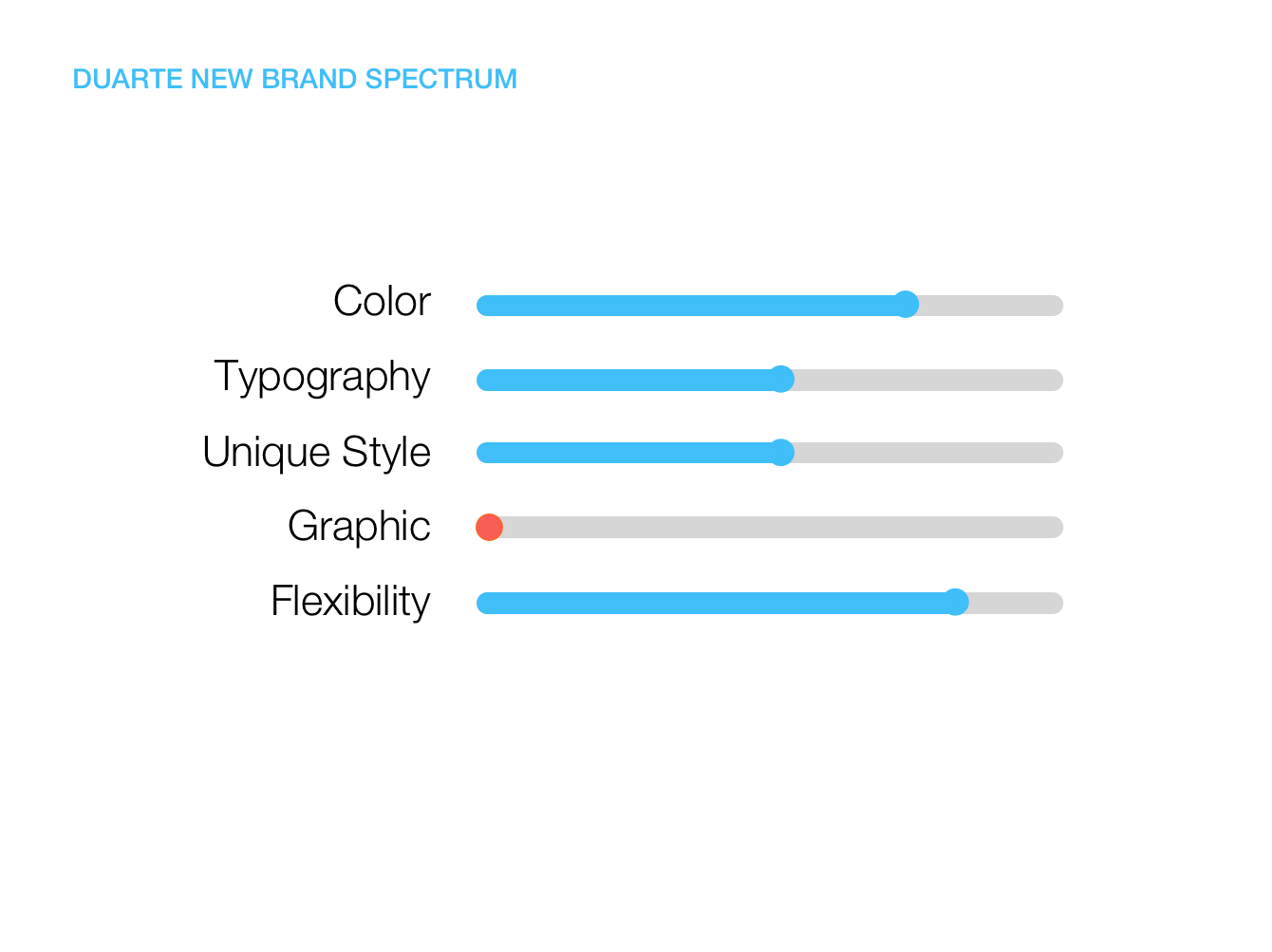Click the gray unfilled part of Color slider

(x=991, y=306)
